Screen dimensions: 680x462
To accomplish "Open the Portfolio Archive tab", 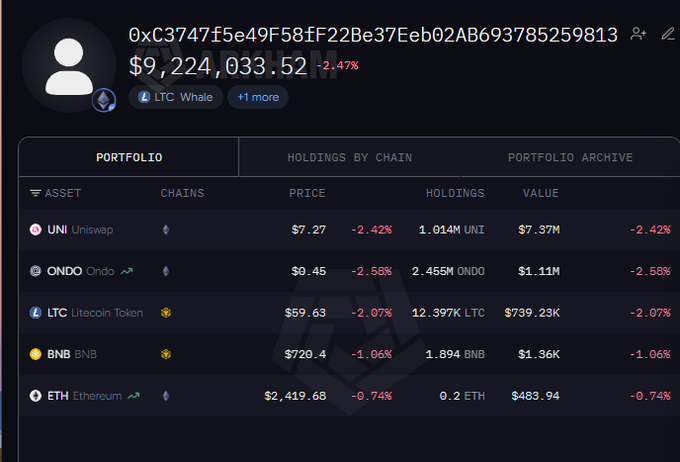I will pyautogui.click(x=570, y=157).
